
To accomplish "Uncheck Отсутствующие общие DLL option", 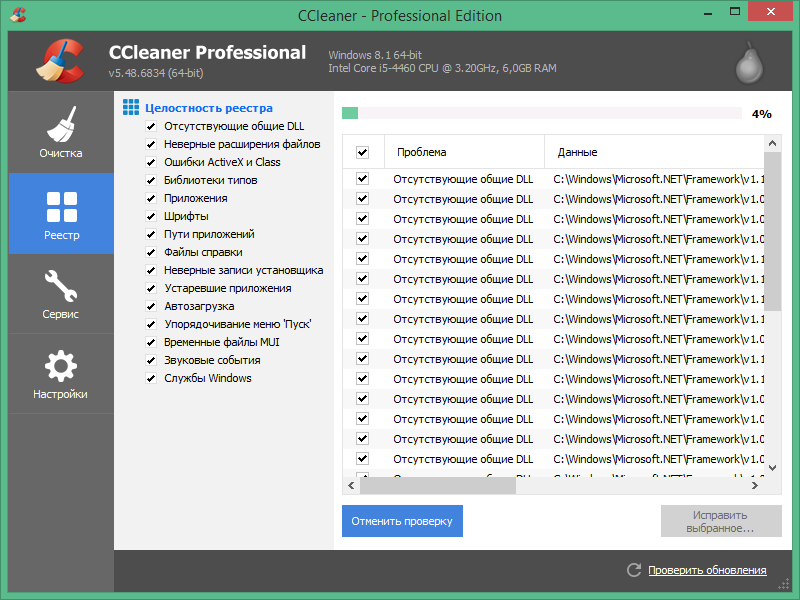I will coord(151,126).
